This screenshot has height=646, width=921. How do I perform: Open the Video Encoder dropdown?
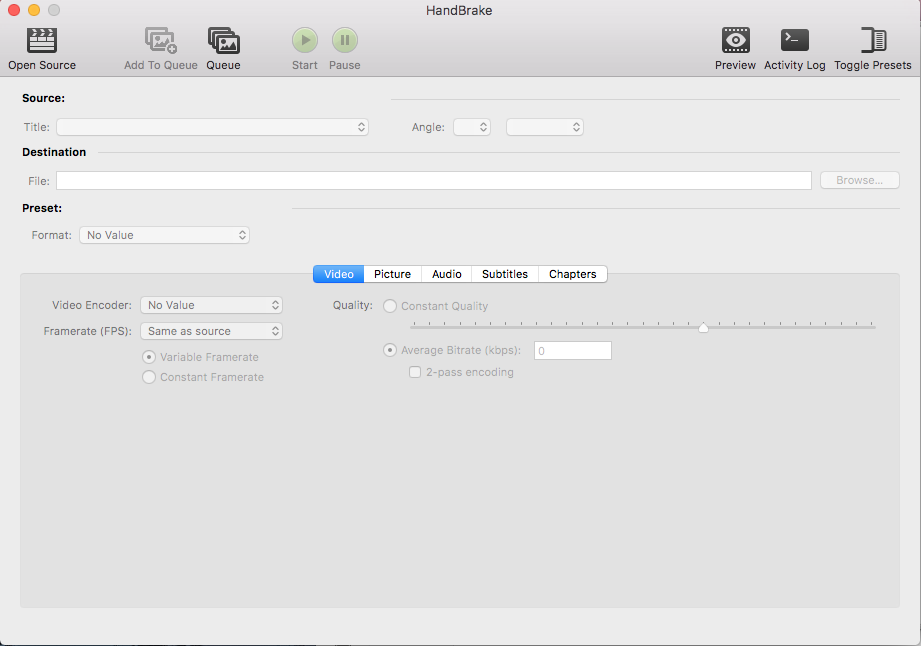pyautogui.click(x=211, y=305)
